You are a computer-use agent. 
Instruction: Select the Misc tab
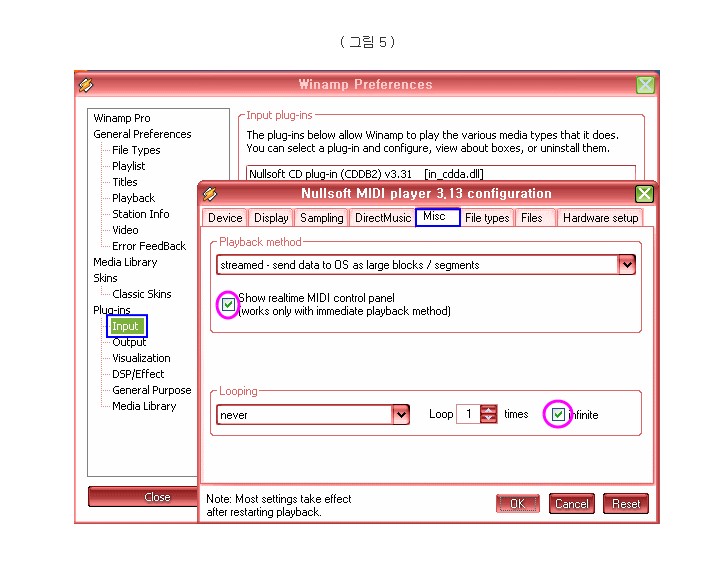point(438,217)
